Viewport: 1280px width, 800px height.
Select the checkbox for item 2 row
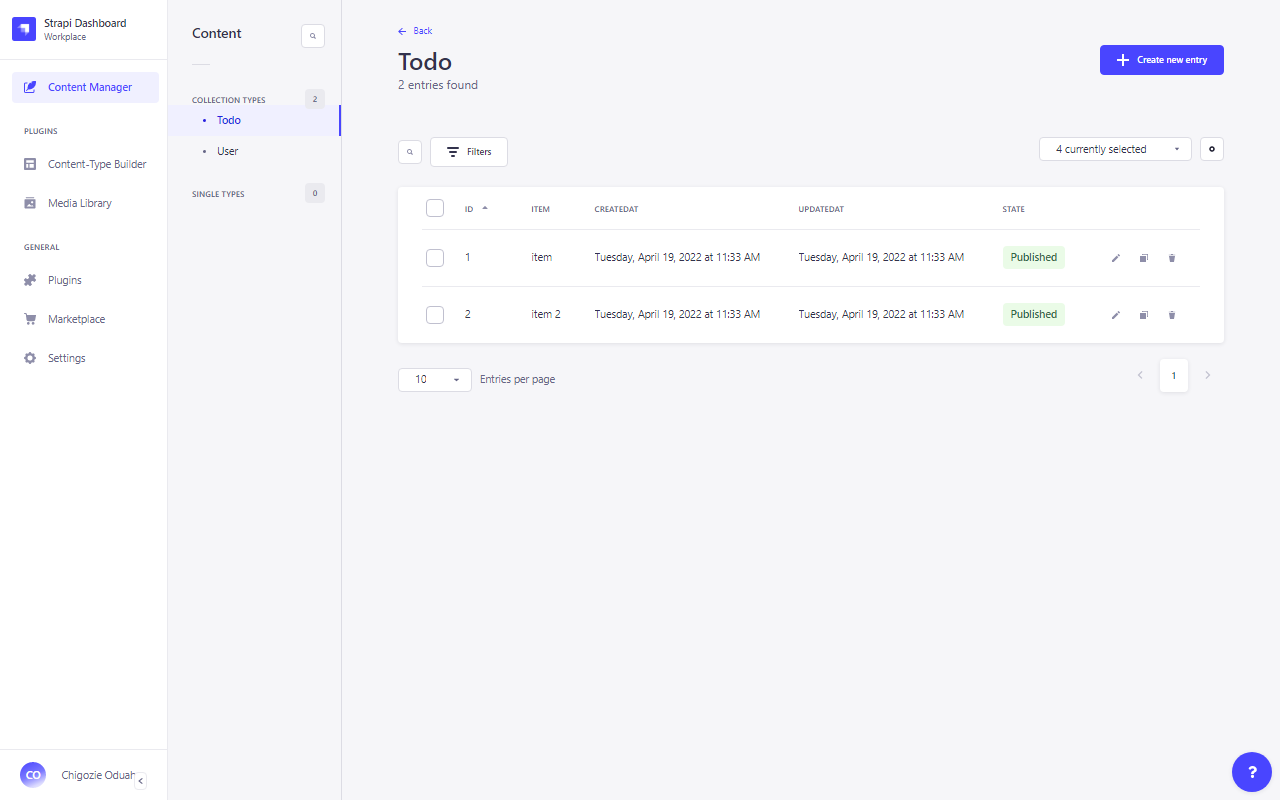435,315
